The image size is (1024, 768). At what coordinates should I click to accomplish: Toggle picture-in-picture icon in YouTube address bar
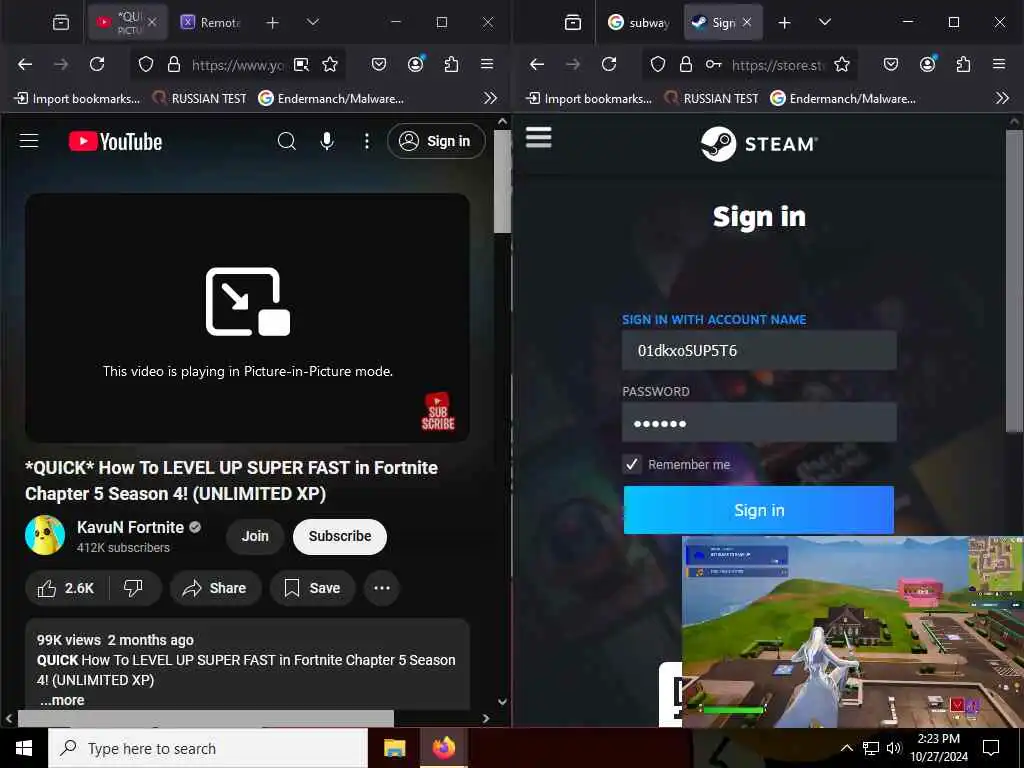pyautogui.click(x=301, y=64)
